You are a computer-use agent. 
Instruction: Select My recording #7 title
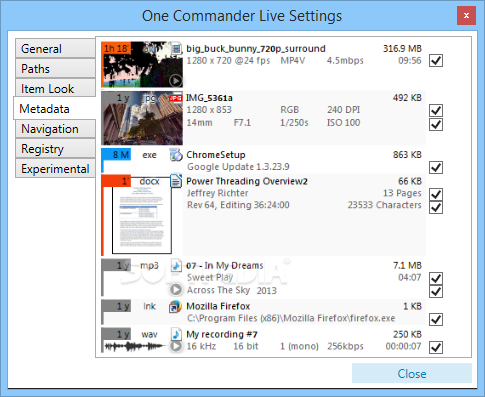coord(222,334)
